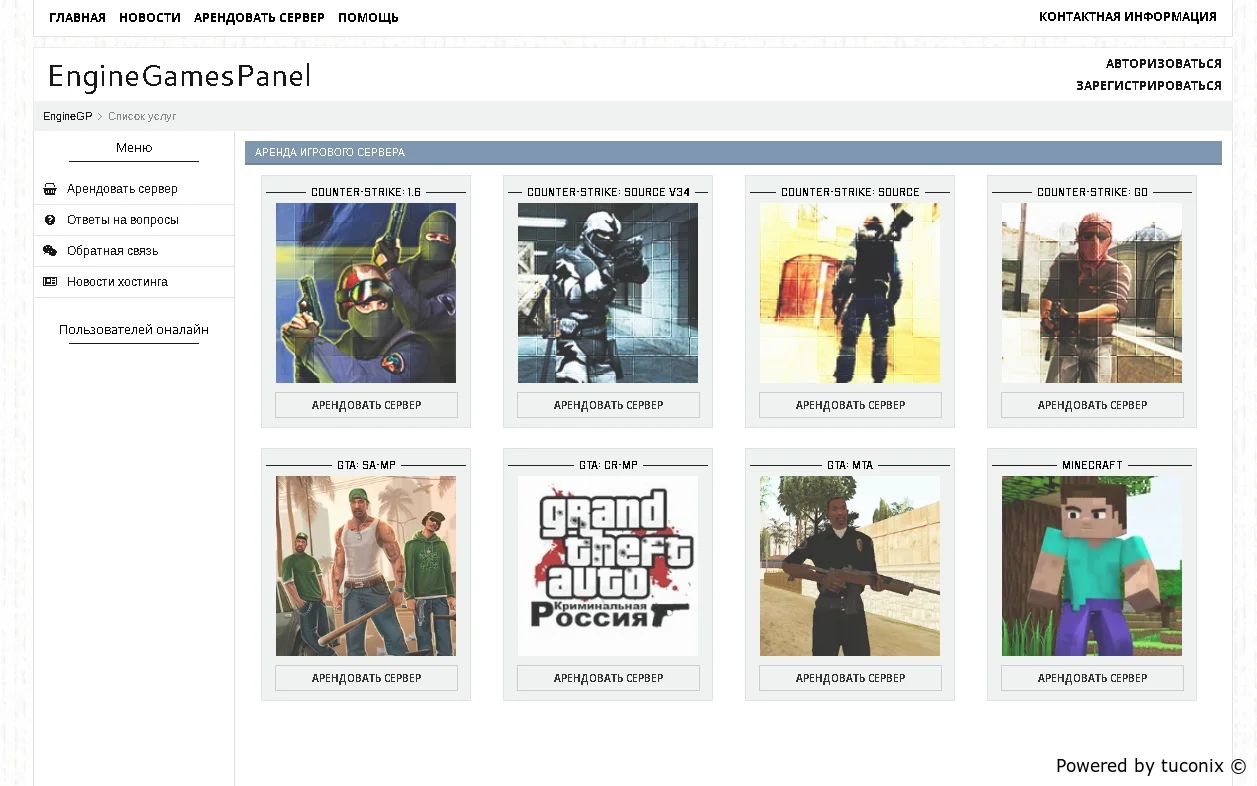Image resolution: width=1257 pixels, height=786 pixels.
Task: Click the shopping basket icon beside Арендовать сервер
Action: coord(50,189)
